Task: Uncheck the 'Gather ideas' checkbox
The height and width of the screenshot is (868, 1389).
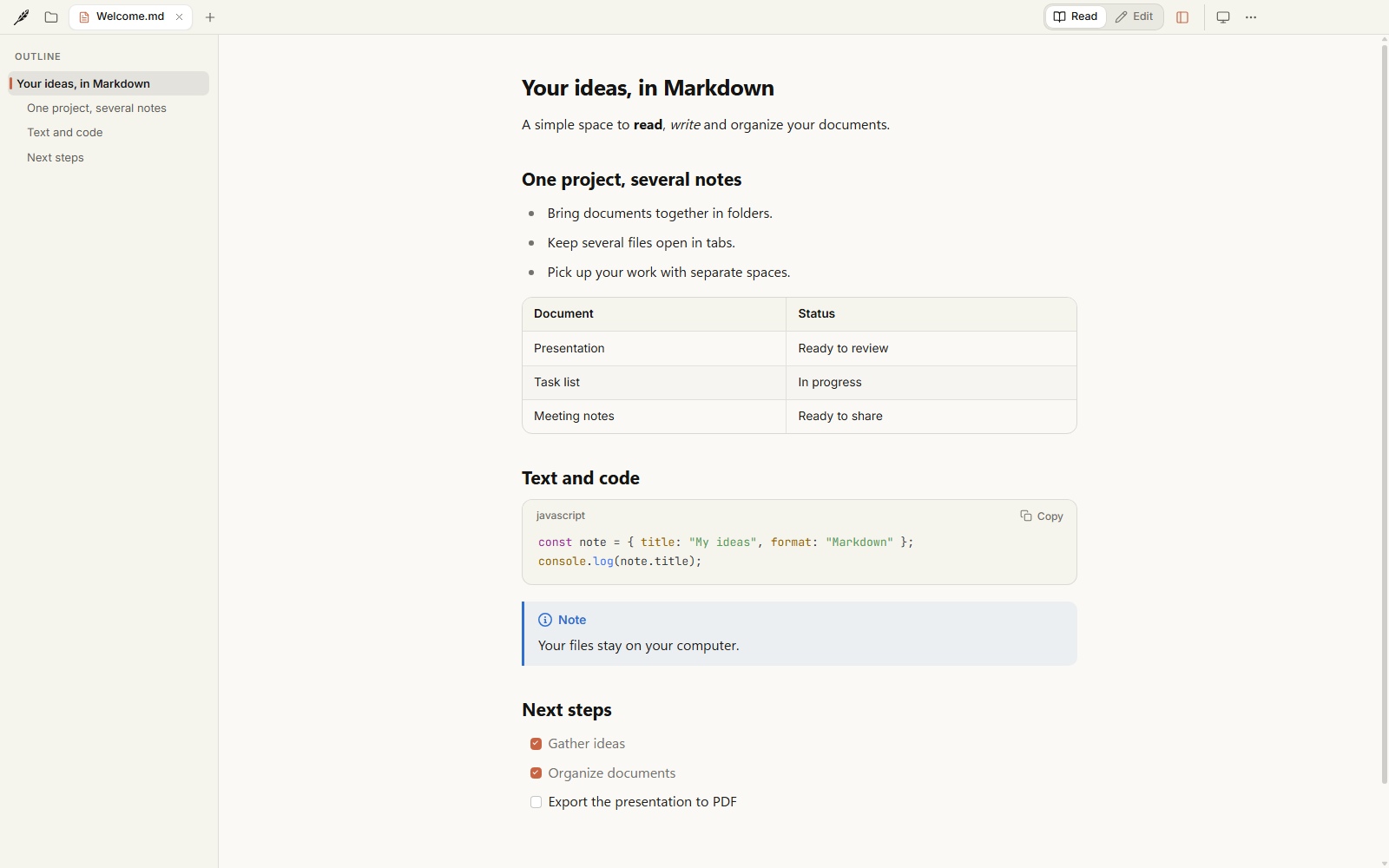Action: pyautogui.click(x=536, y=744)
